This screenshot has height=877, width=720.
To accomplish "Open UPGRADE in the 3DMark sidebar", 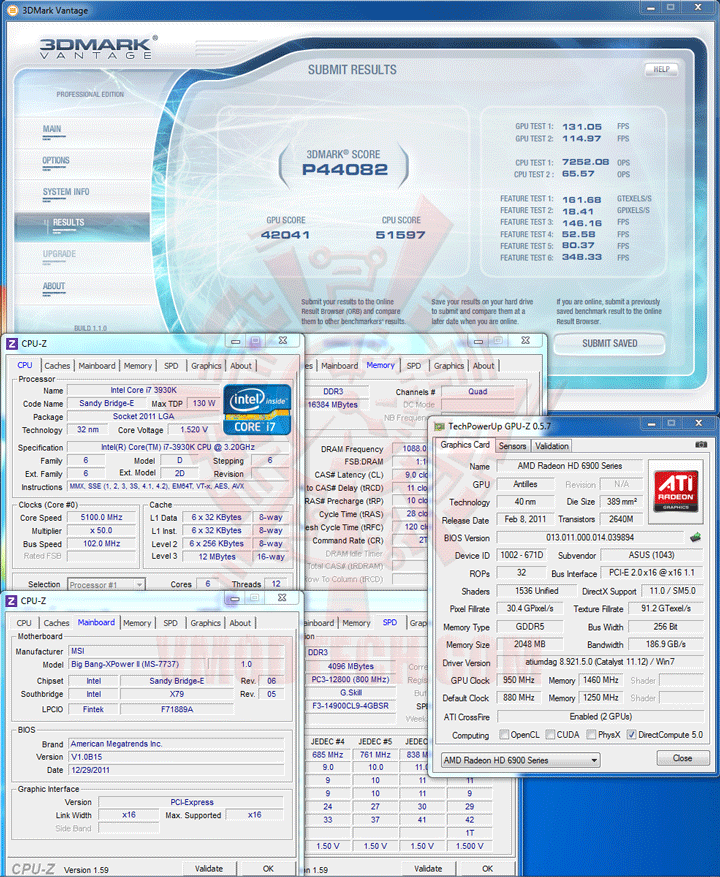I will click(x=59, y=254).
